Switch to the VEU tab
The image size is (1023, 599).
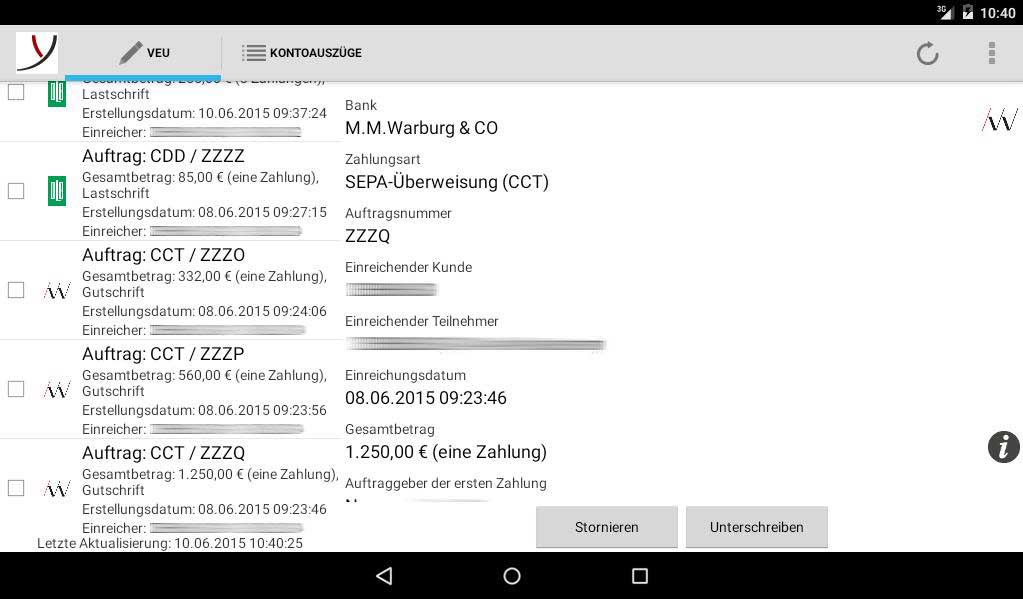pos(144,53)
